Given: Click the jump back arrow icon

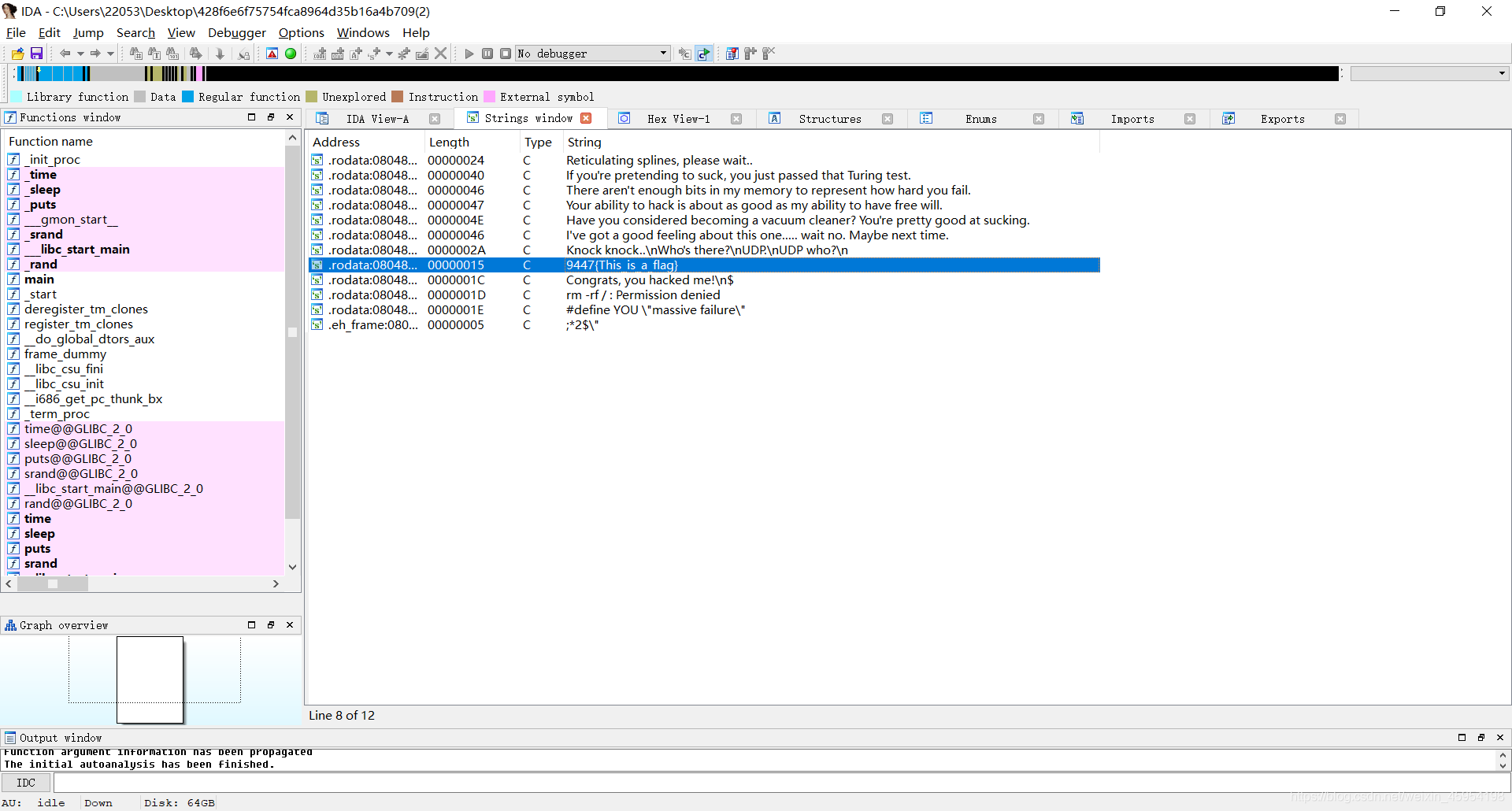Looking at the screenshot, I should pyautogui.click(x=65, y=54).
